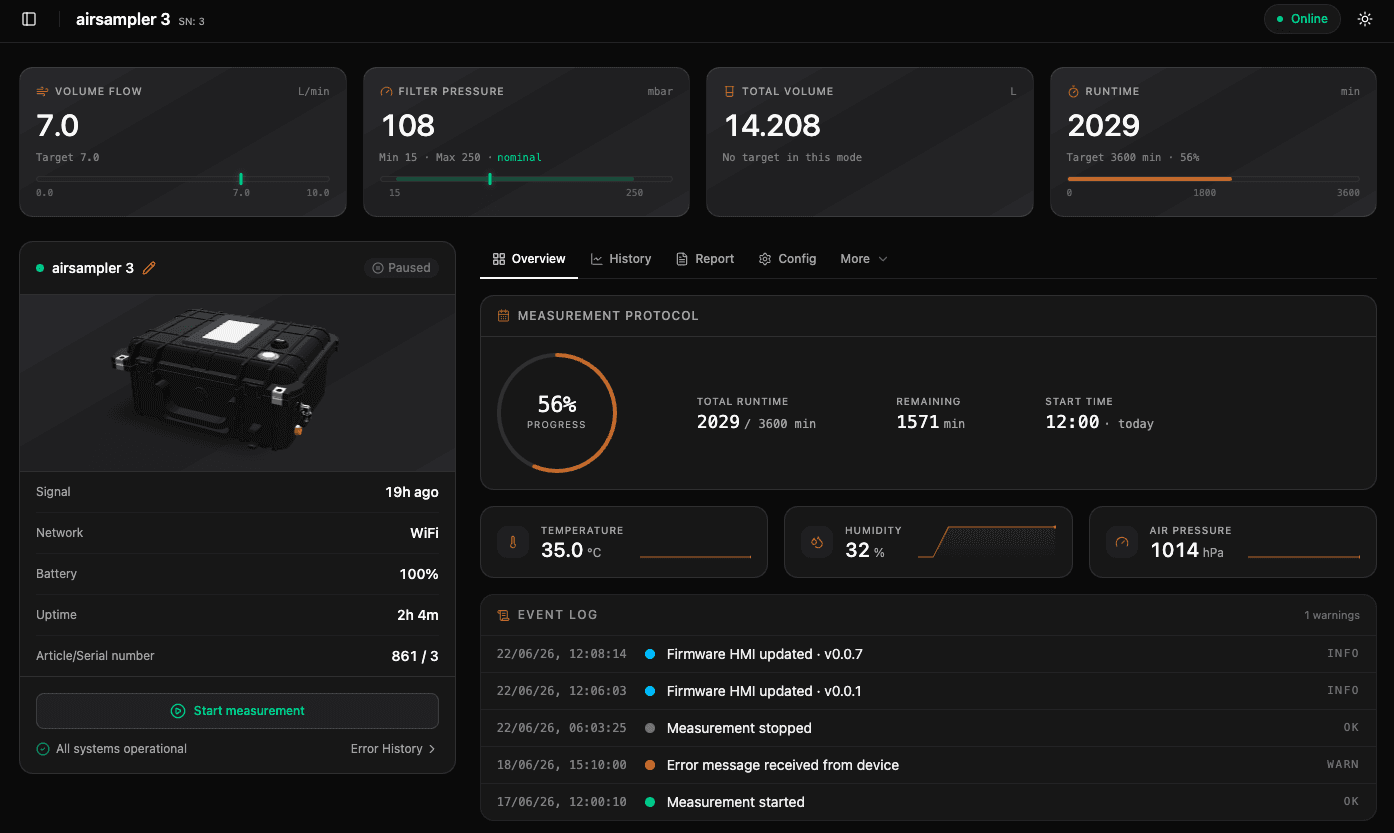Click the Runtime progress bar

1214,179
